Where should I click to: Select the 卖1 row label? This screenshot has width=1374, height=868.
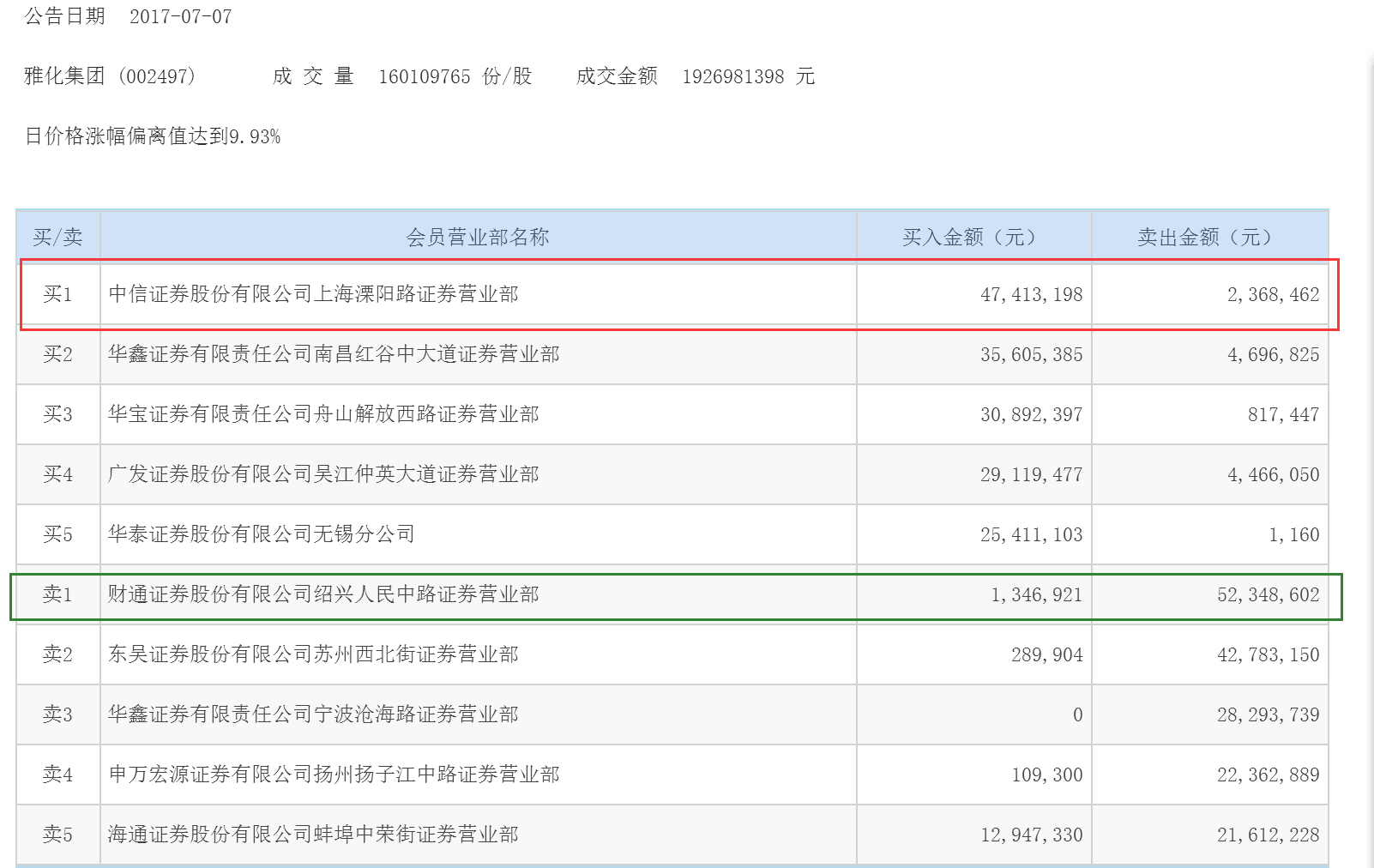tap(57, 594)
